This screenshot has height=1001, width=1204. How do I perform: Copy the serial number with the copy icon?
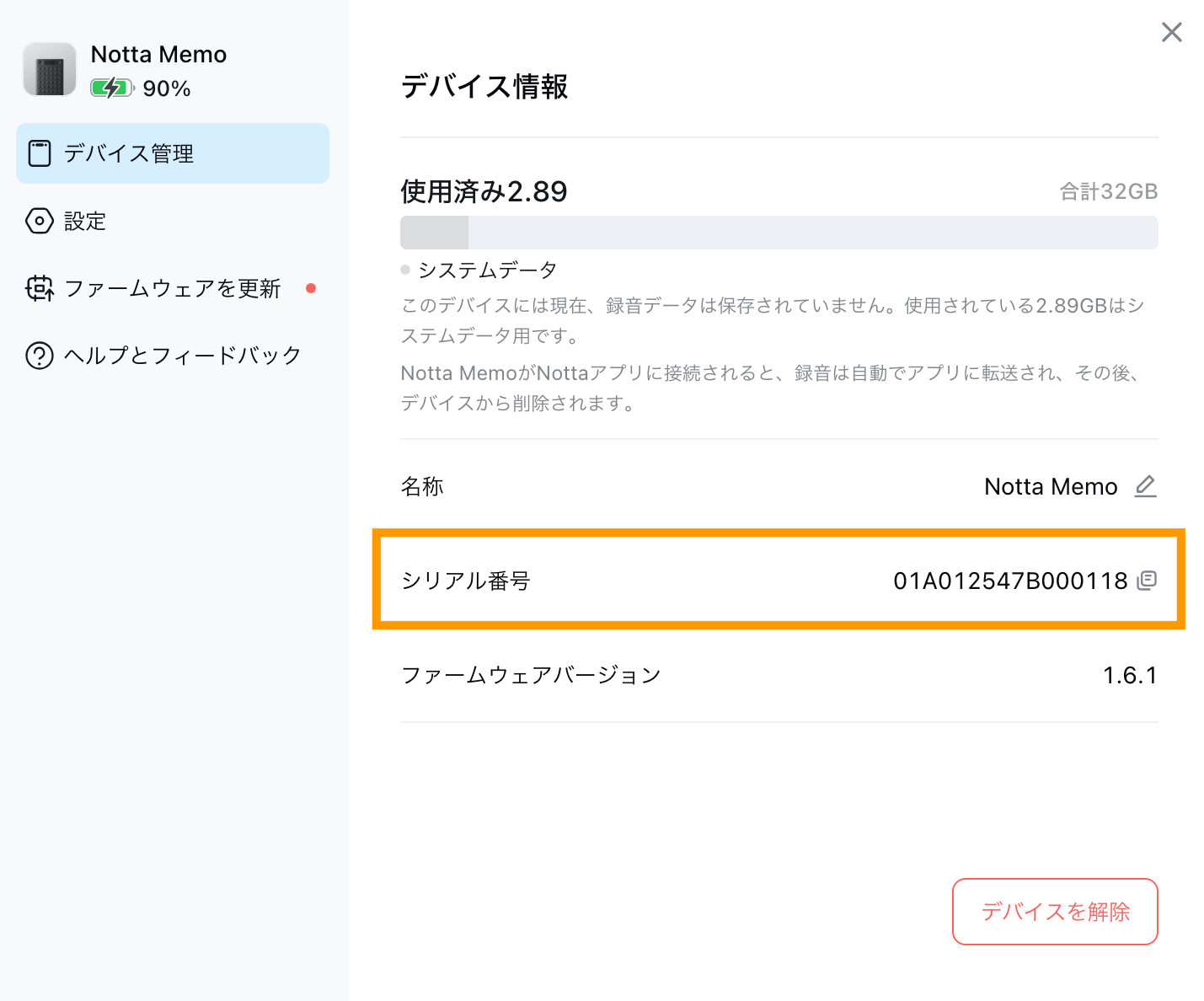[1147, 580]
